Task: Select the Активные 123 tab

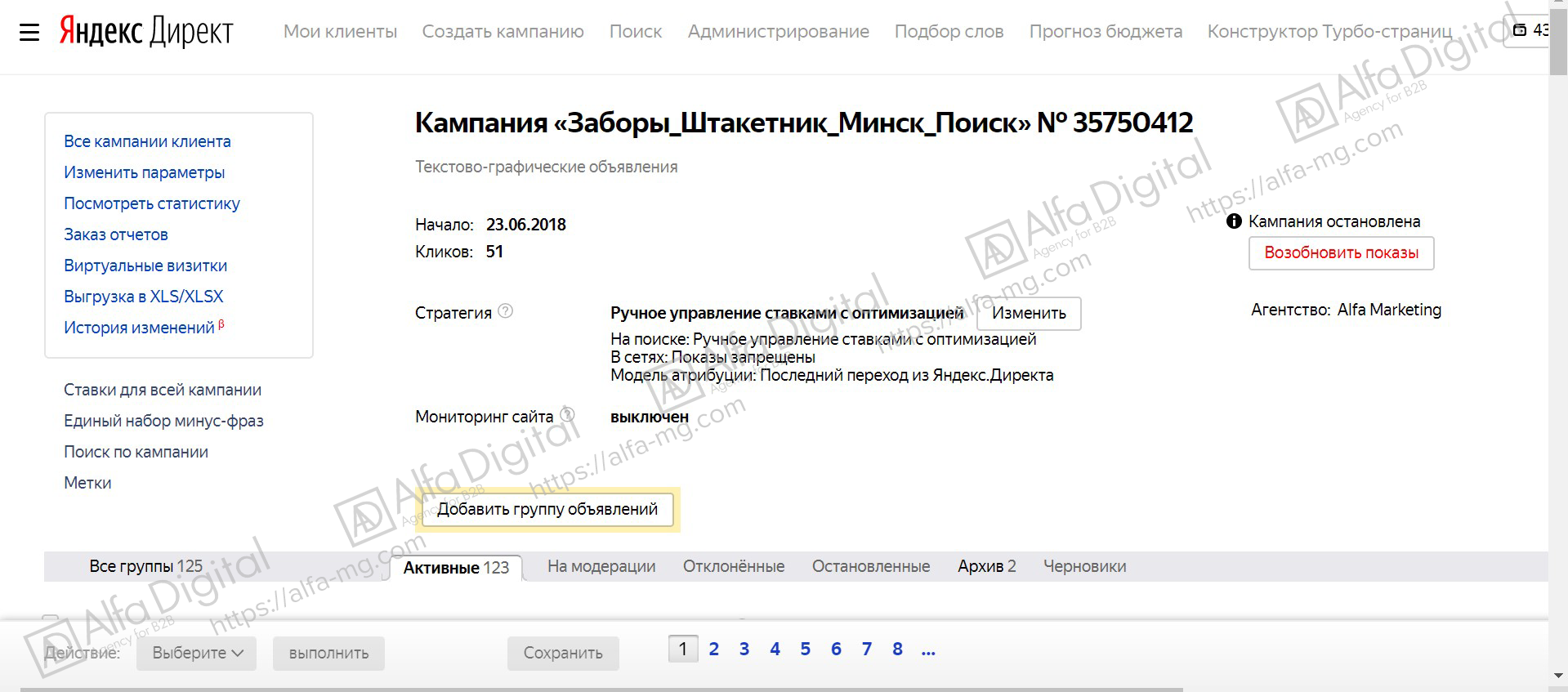Action: 456,567
